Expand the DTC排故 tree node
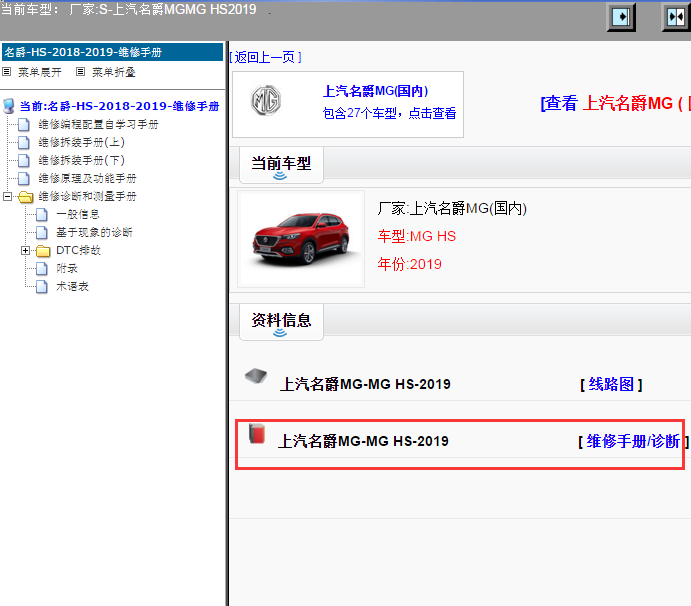The height and width of the screenshot is (606, 691). coord(25,250)
